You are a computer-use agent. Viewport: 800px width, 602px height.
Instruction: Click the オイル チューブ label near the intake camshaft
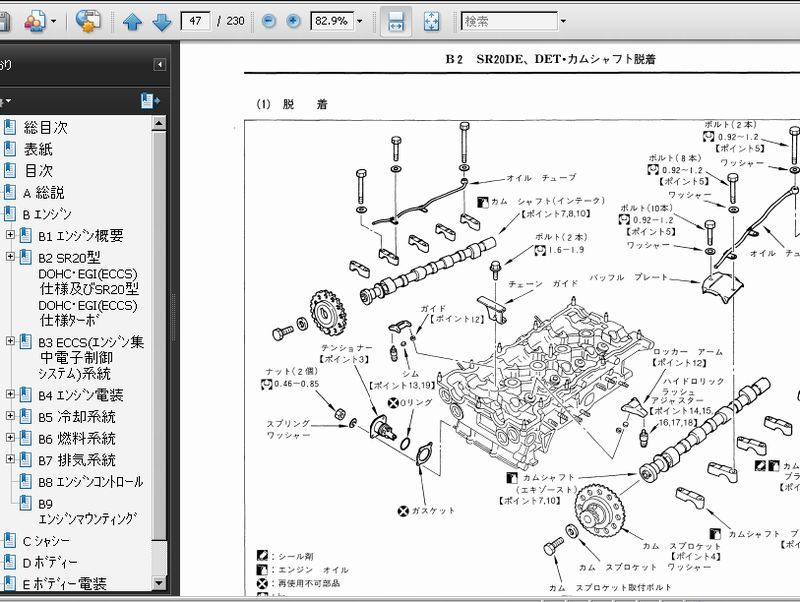pos(541,178)
